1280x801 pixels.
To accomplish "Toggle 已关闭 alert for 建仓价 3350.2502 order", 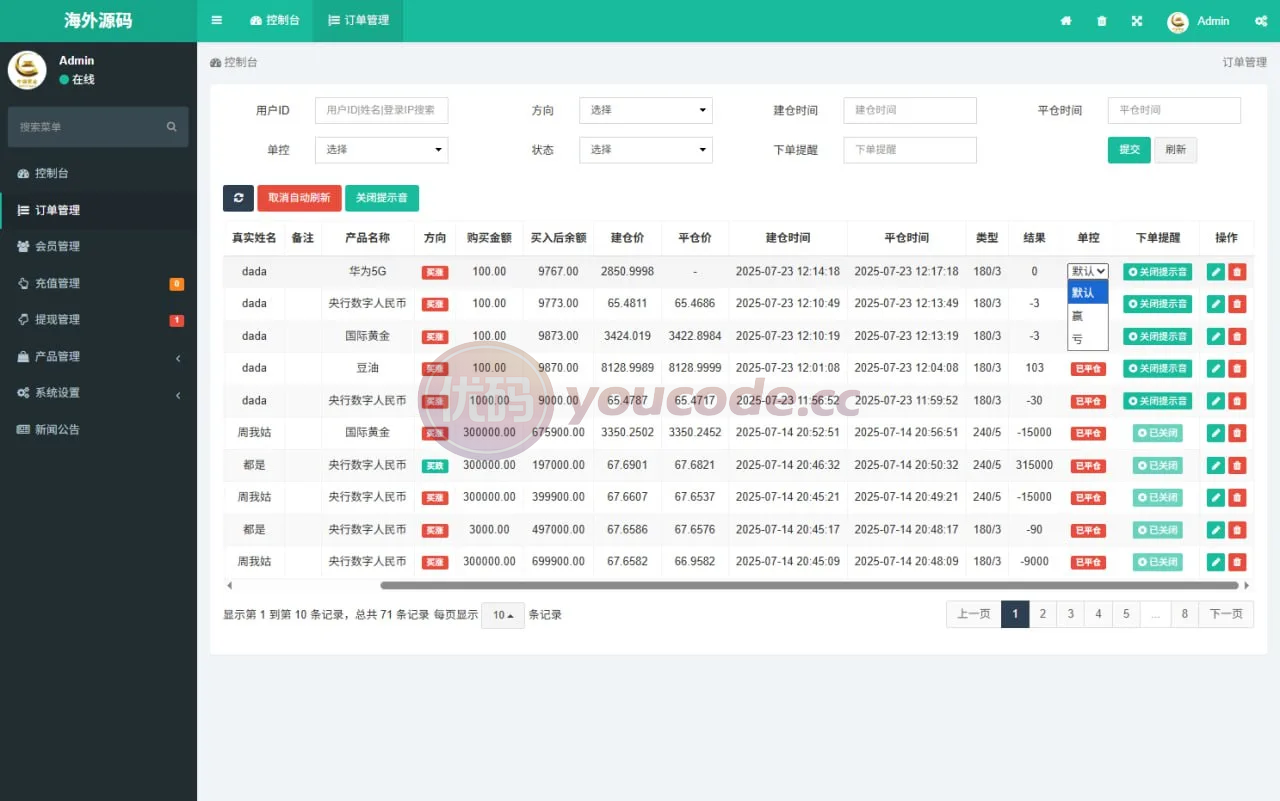I will pyautogui.click(x=1157, y=433).
